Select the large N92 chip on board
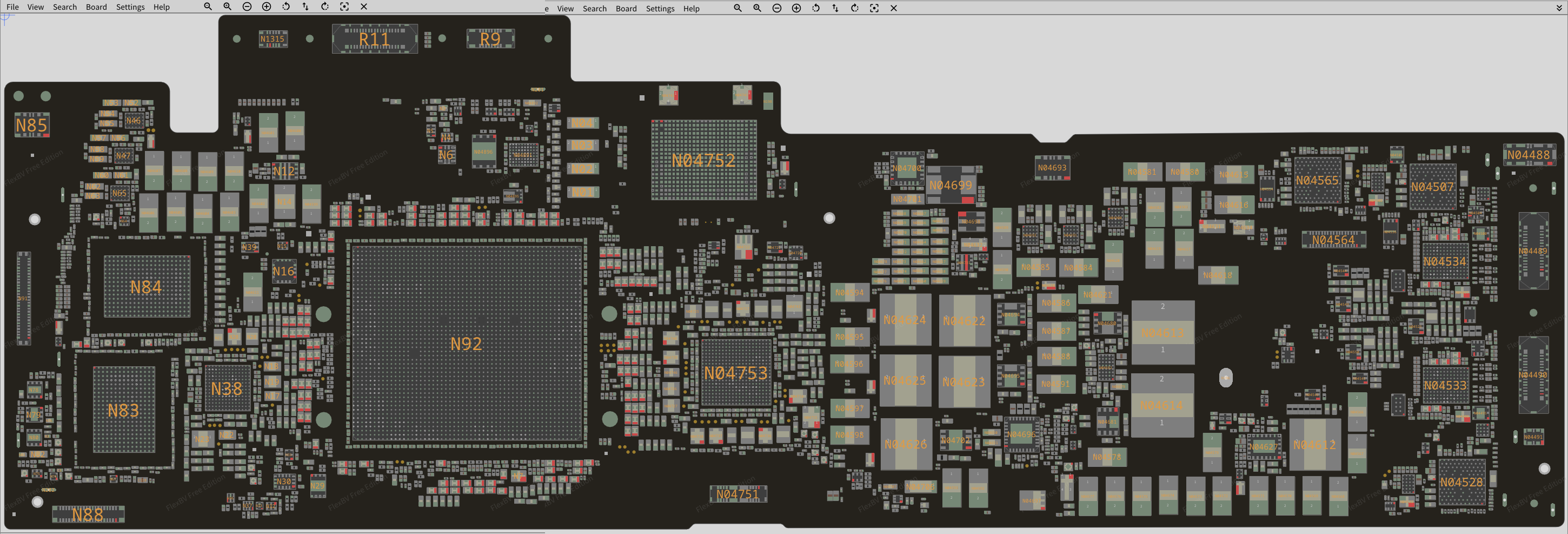The width and height of the screenshot is (1568, 534). 466,344
